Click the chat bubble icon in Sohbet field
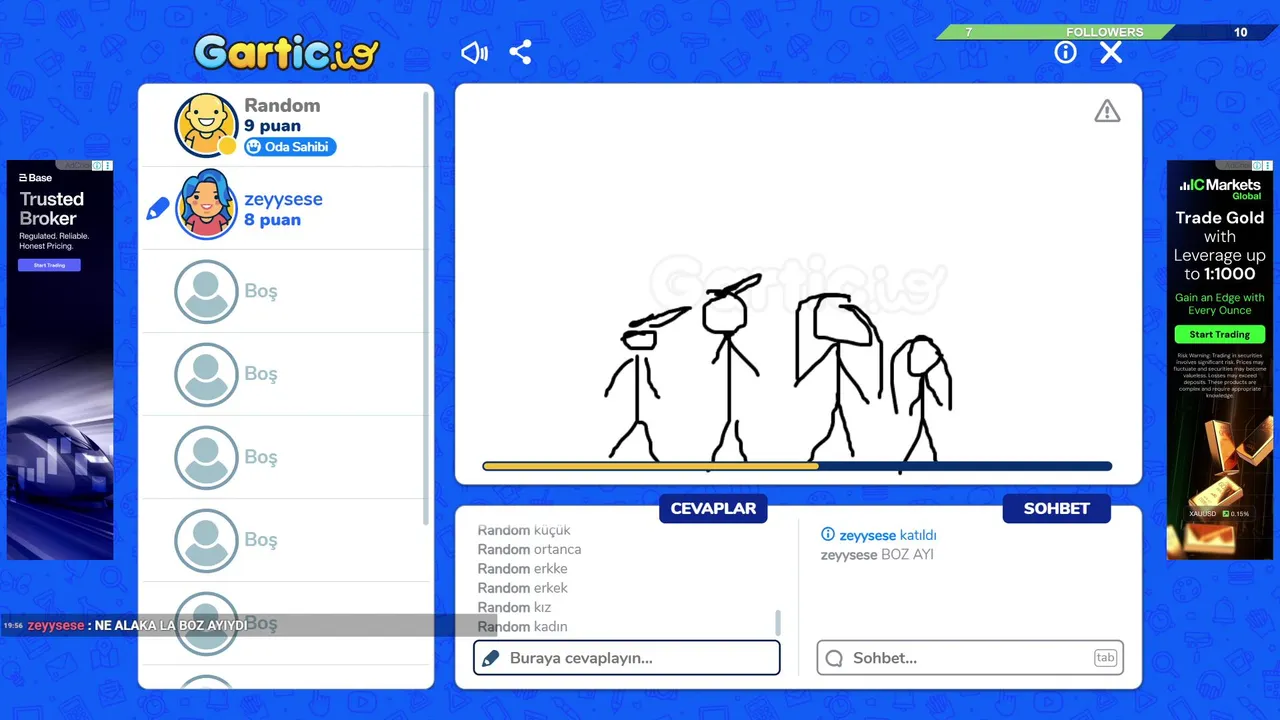Viewport: 1280px width, 720px height. (834, 658)
